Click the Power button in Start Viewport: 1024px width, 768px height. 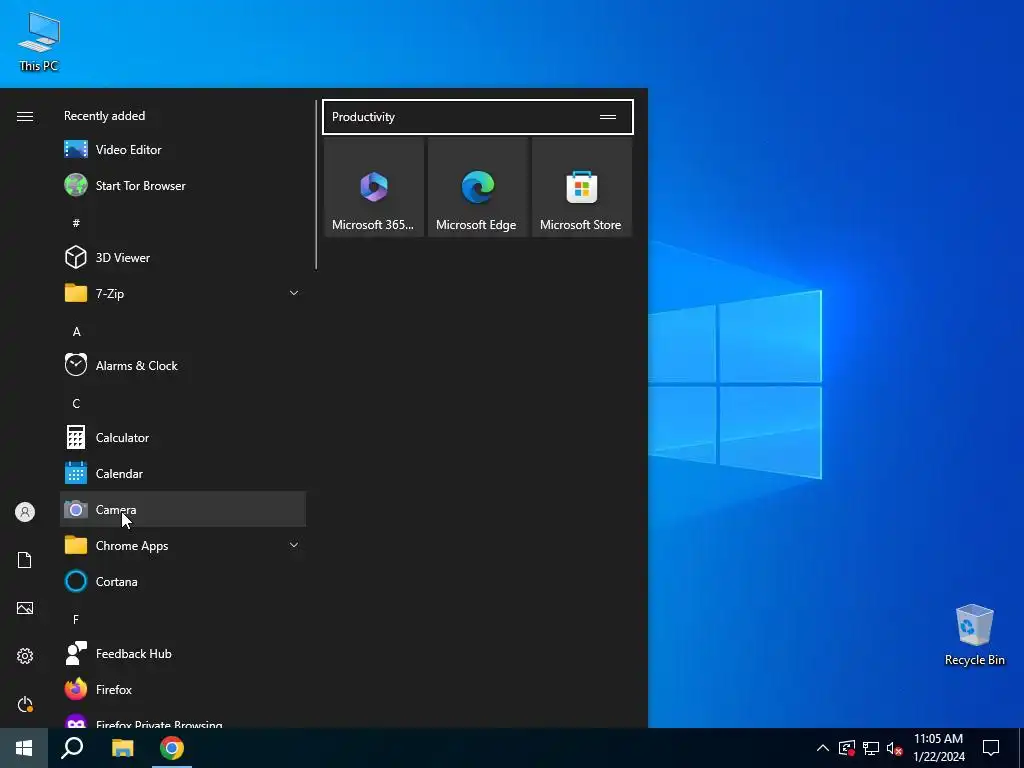tap(25, 704)
